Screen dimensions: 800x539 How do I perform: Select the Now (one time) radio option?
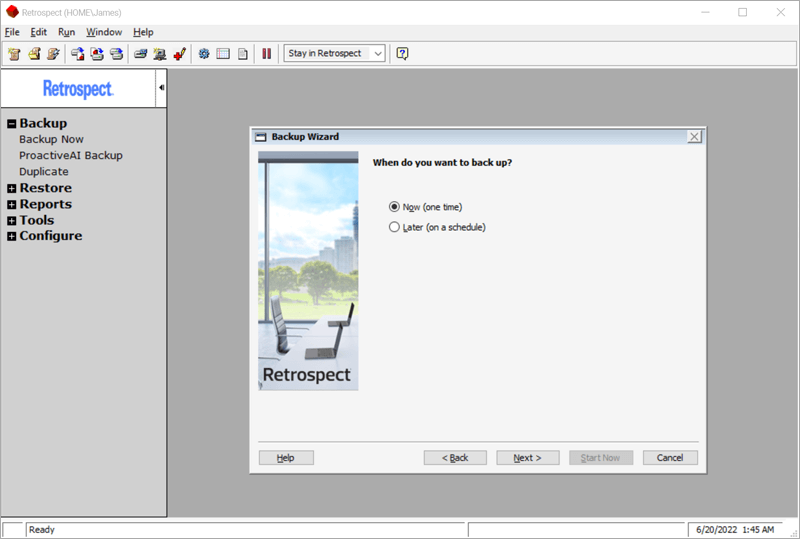(394, 207)
